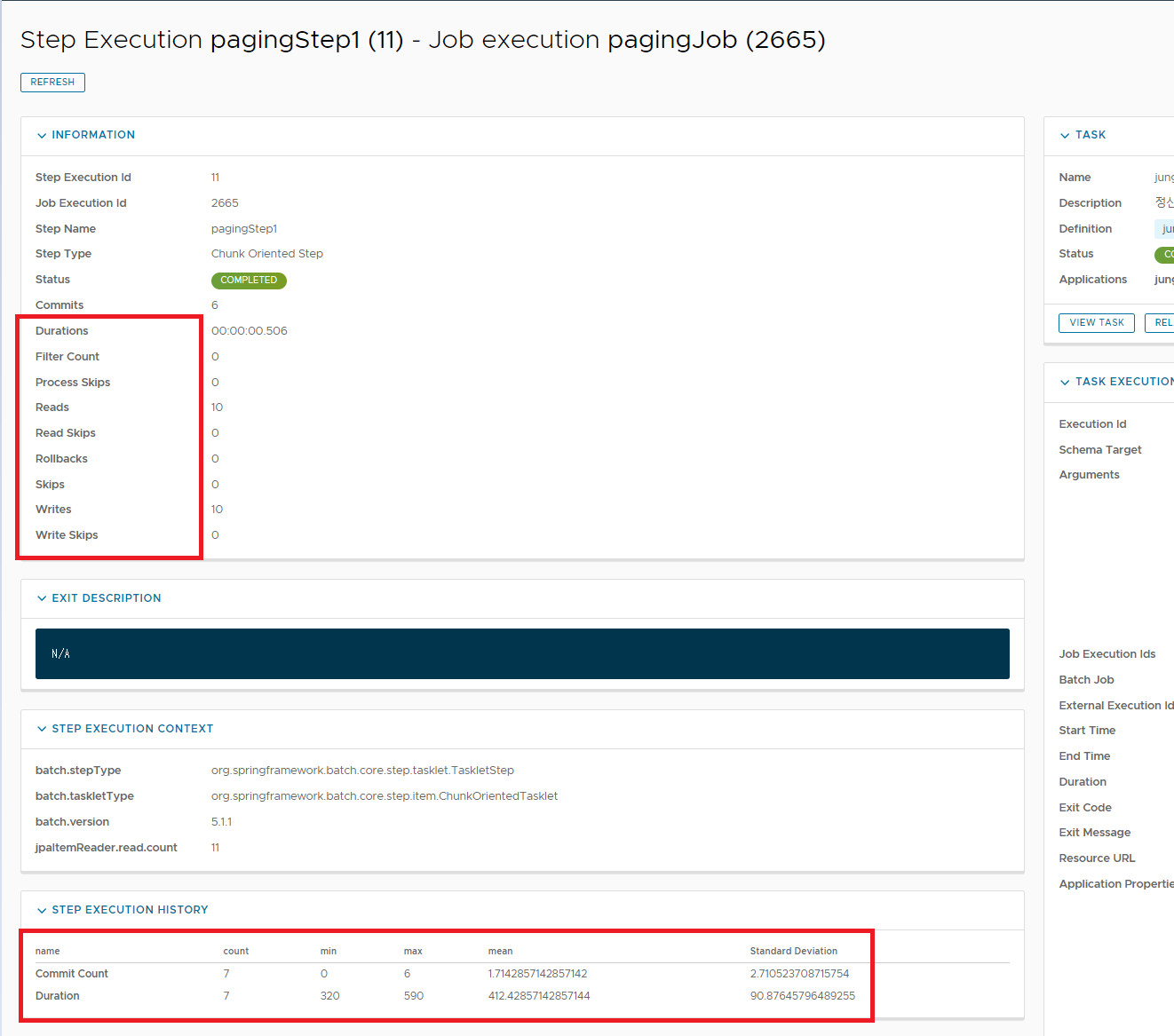
Task: Click the Start Time label
Action: click(1087, 731)
